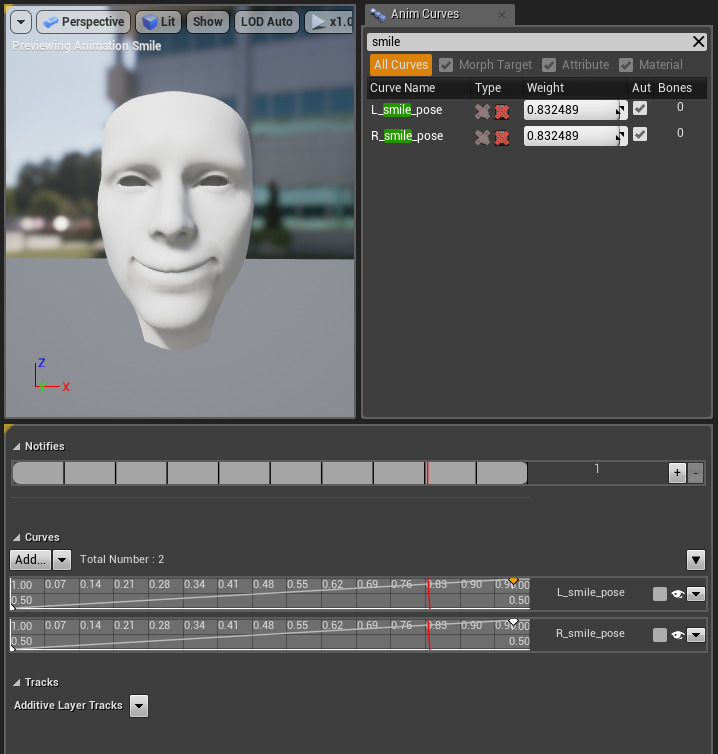Open the Lit view mode button

coord(158,22)
